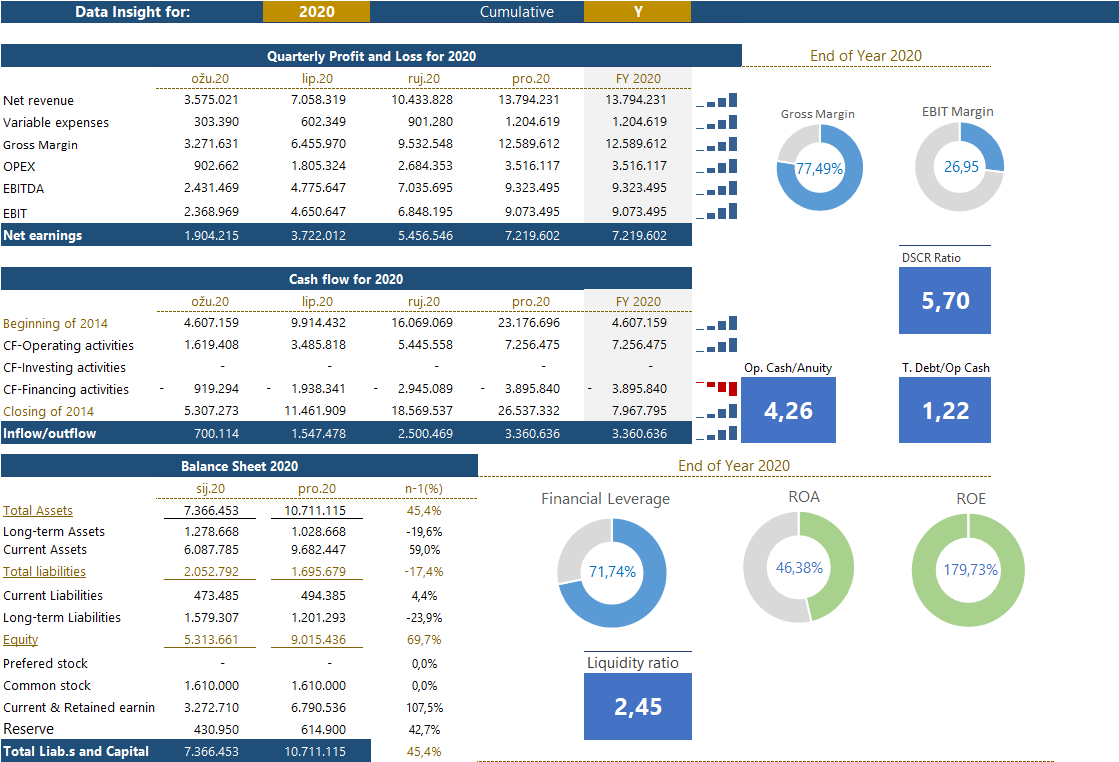The width and height of the screenshot is (1119, 762).
Task: Click the Financial Leverage donut chart
Action: click(x=611, y=572)
